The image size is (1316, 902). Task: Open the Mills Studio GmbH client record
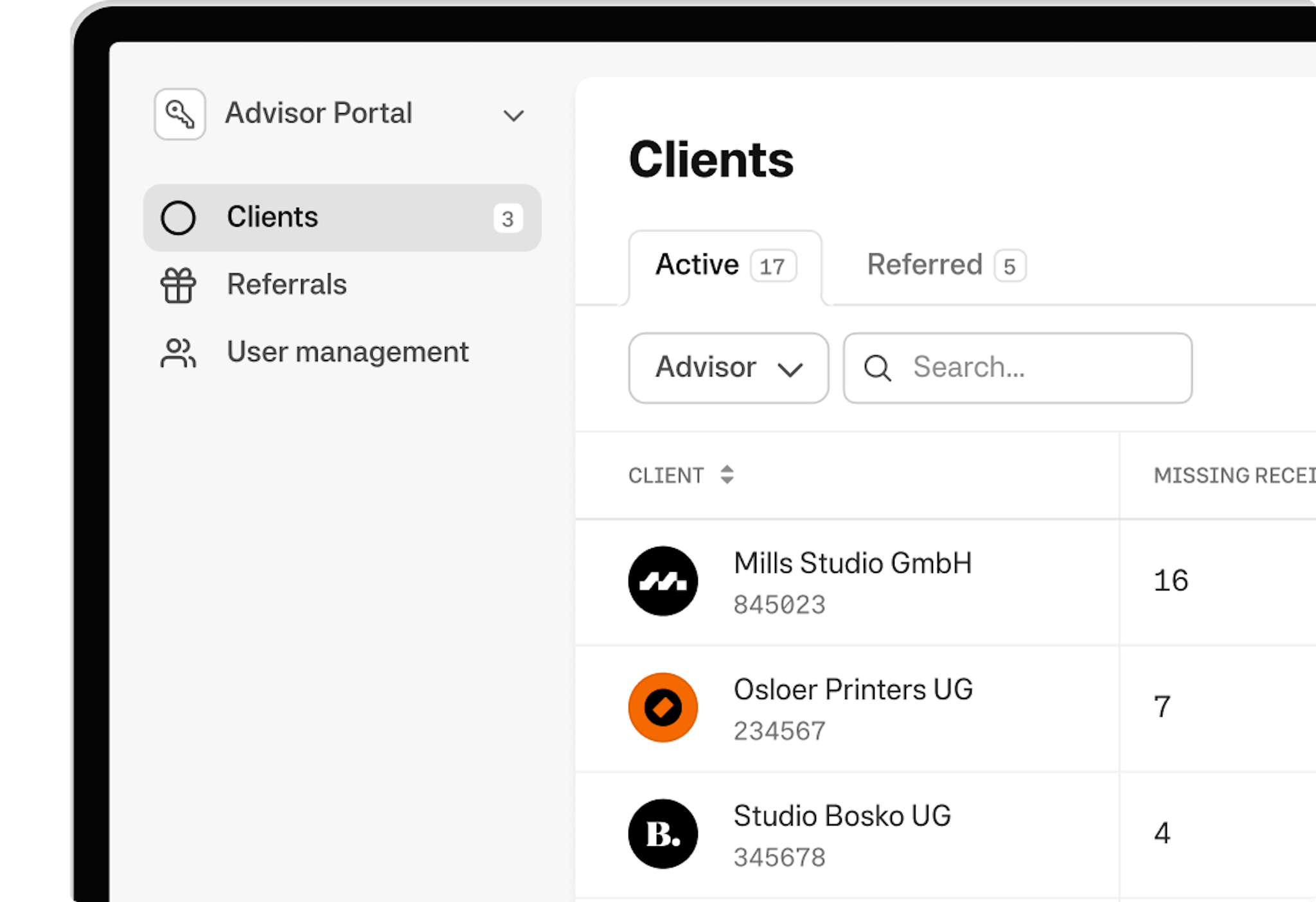[x=853, y=564]
